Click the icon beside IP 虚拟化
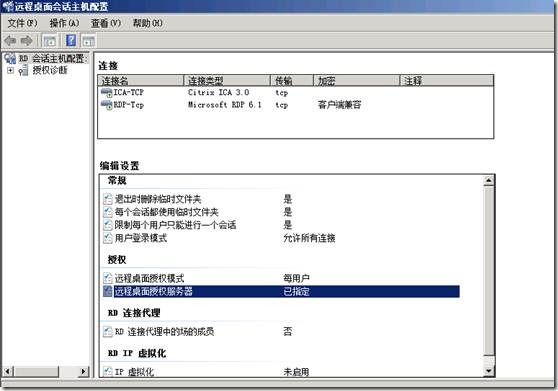558x391 pixels. (107, 371)
